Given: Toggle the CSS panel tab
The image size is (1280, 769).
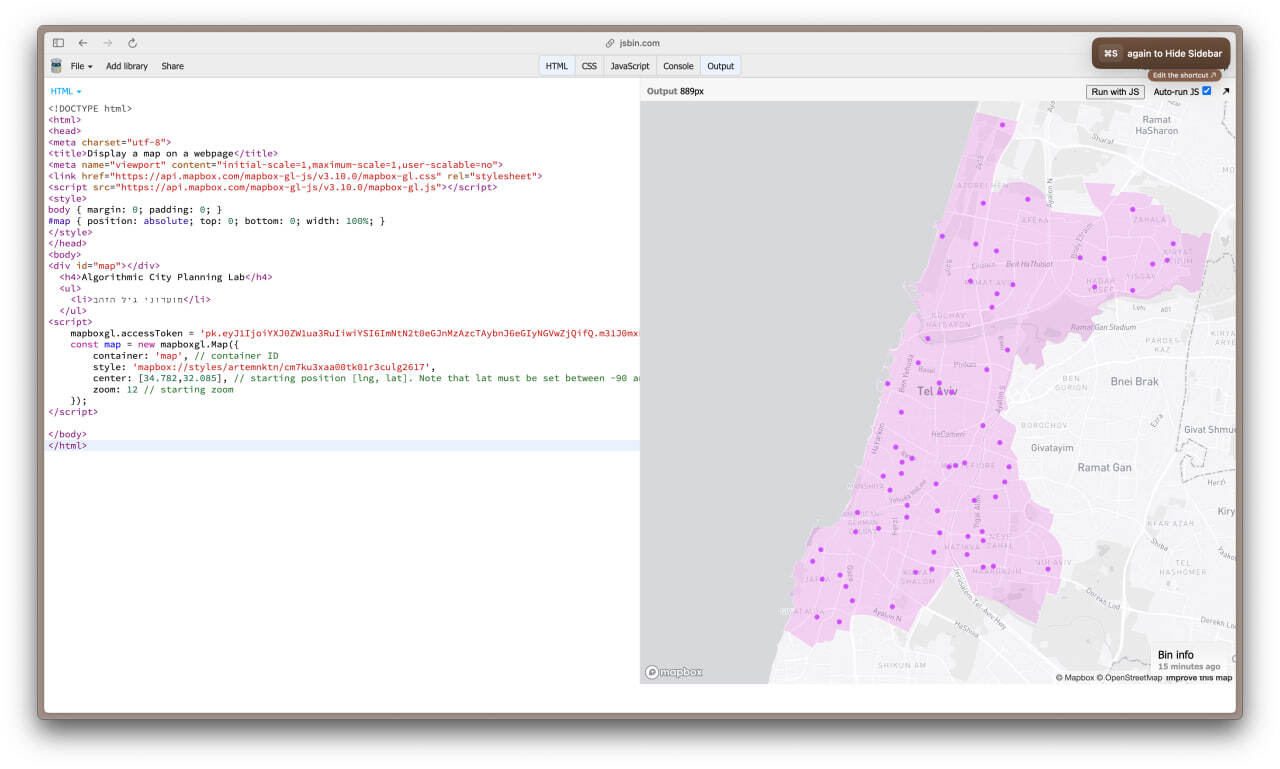Looking at the screenshot, I should (x=589, y=66).
